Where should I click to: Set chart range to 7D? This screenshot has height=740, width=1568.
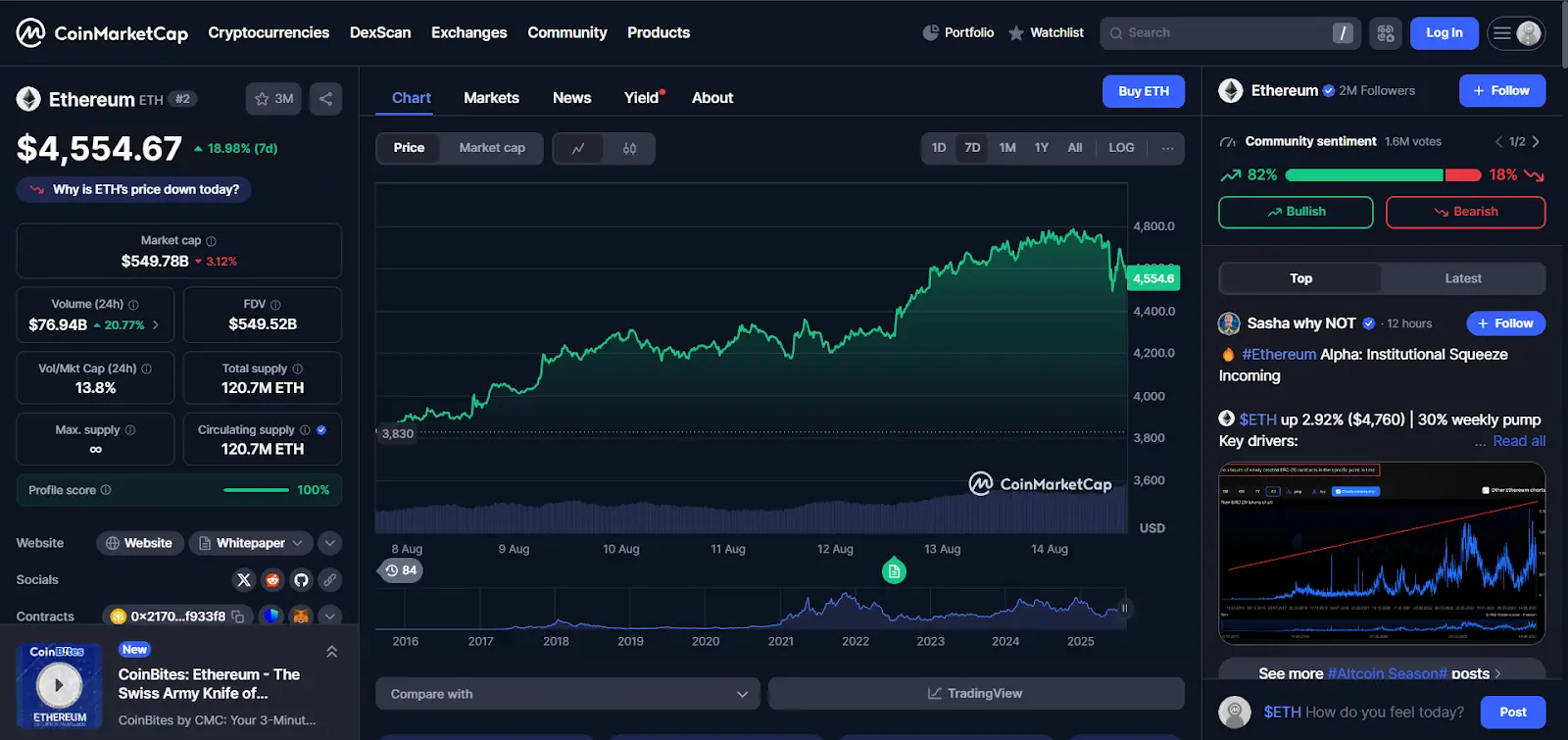(x=972, y=148)
